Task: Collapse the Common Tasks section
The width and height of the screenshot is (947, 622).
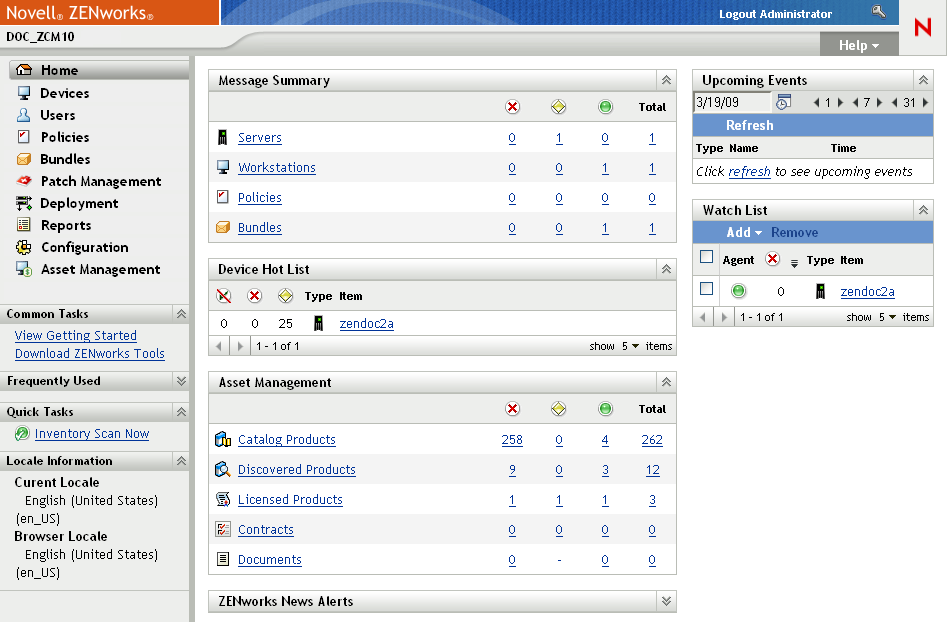Action: pyautogui.click(x=181, y=314)
